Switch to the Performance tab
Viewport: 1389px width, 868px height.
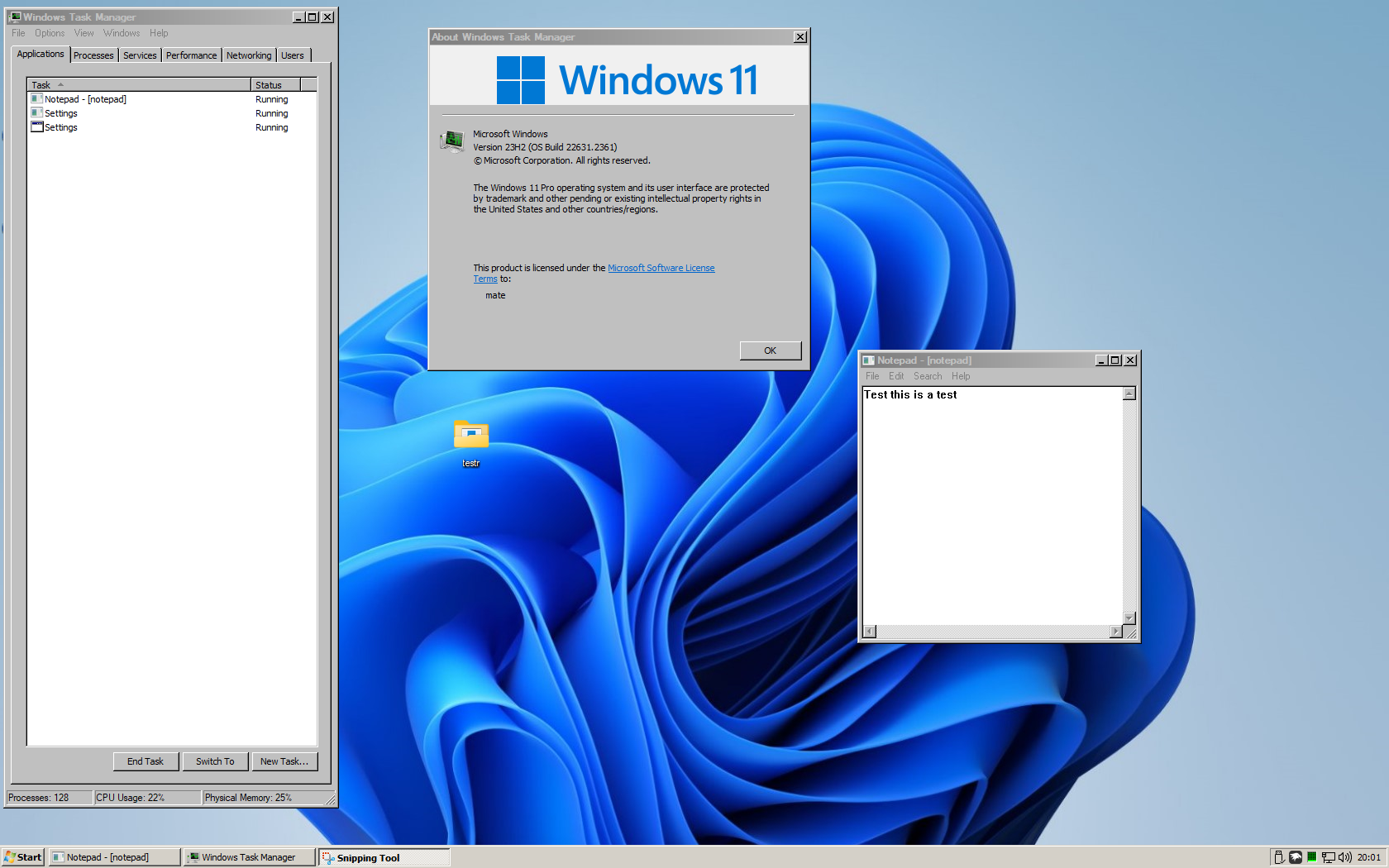191,55
